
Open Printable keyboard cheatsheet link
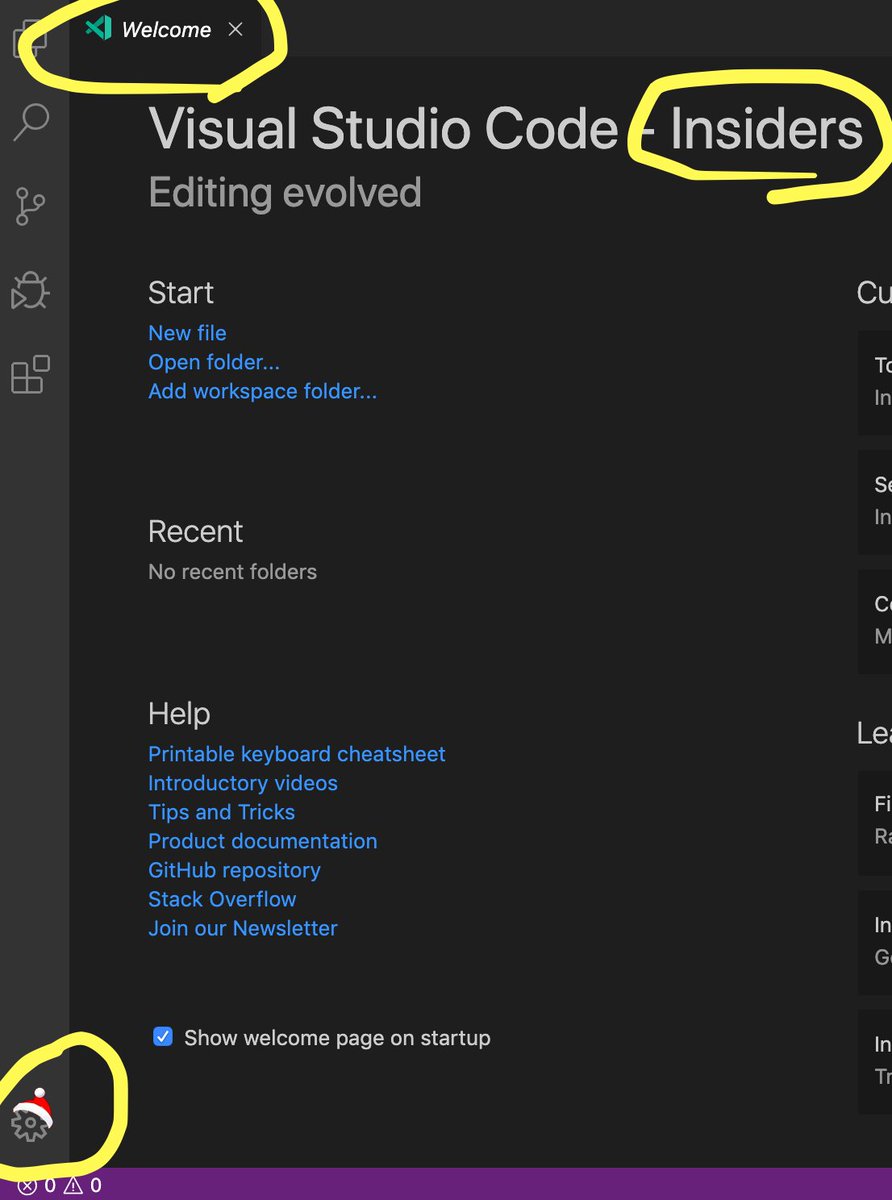pyautogui.click(x=297, y=754)
